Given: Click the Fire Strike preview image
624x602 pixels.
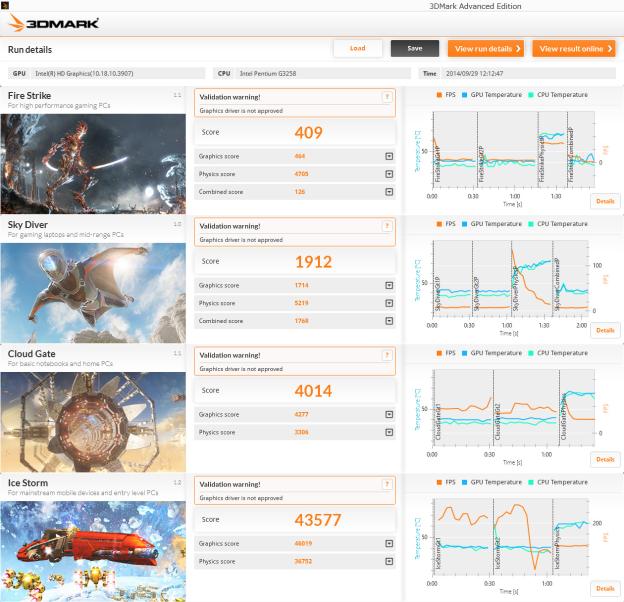Looking at the screenshot, I should 93,164.
